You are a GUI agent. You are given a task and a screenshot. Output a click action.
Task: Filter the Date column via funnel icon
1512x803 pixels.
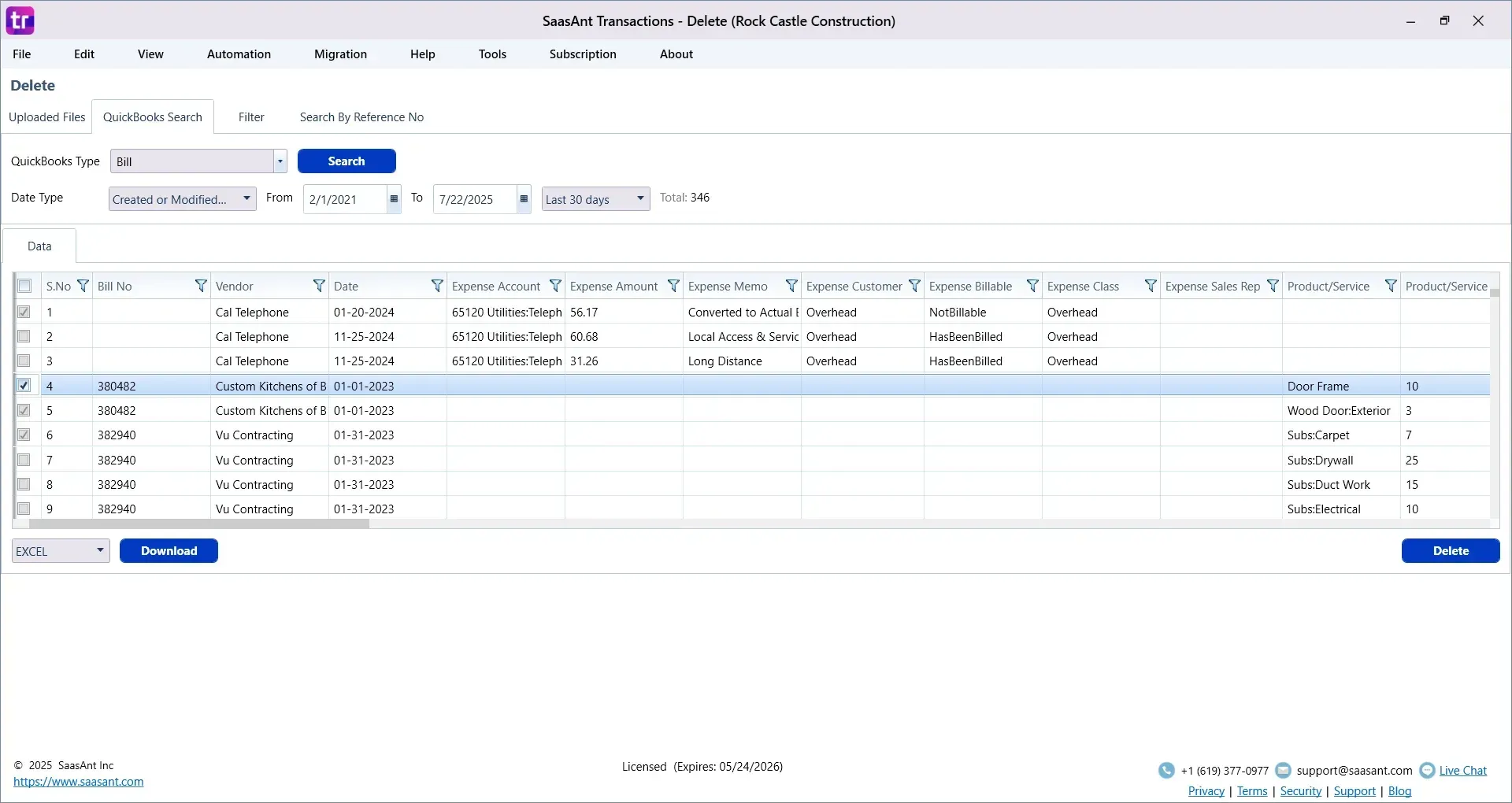click(437, 286)
